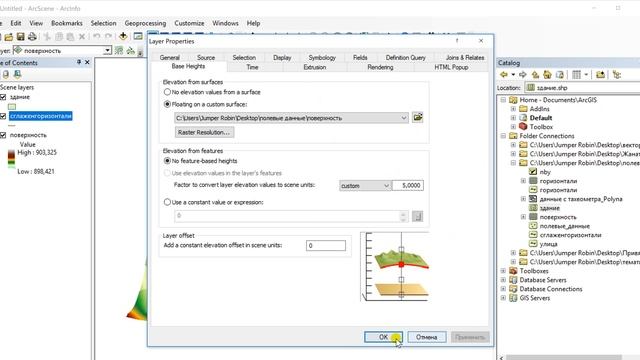Expand the Toolboxes node in Catalog
The image size is (640, 360).
coord(503,271)
